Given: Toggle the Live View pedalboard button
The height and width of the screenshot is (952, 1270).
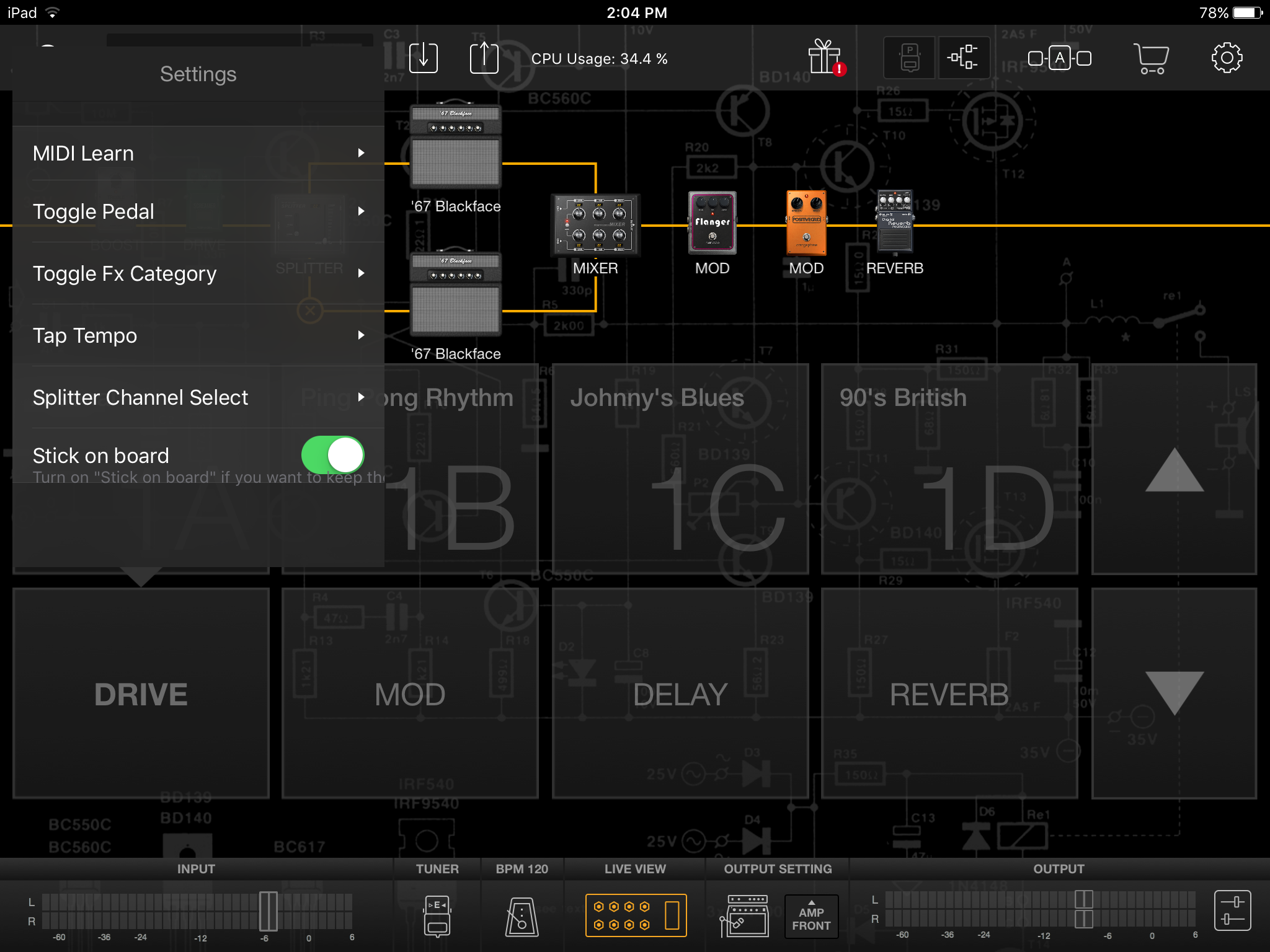Looking at the screenshot, I should tap(636, 915).
